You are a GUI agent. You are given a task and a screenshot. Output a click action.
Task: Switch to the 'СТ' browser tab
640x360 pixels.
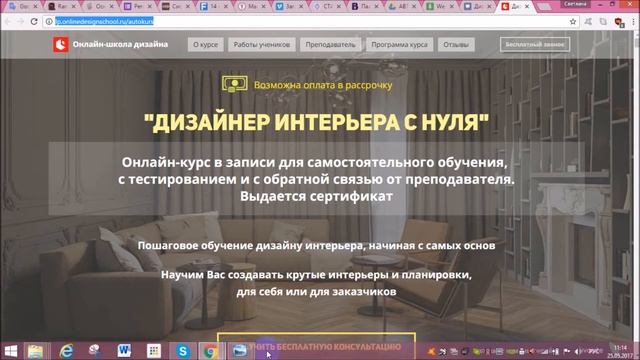326,7
